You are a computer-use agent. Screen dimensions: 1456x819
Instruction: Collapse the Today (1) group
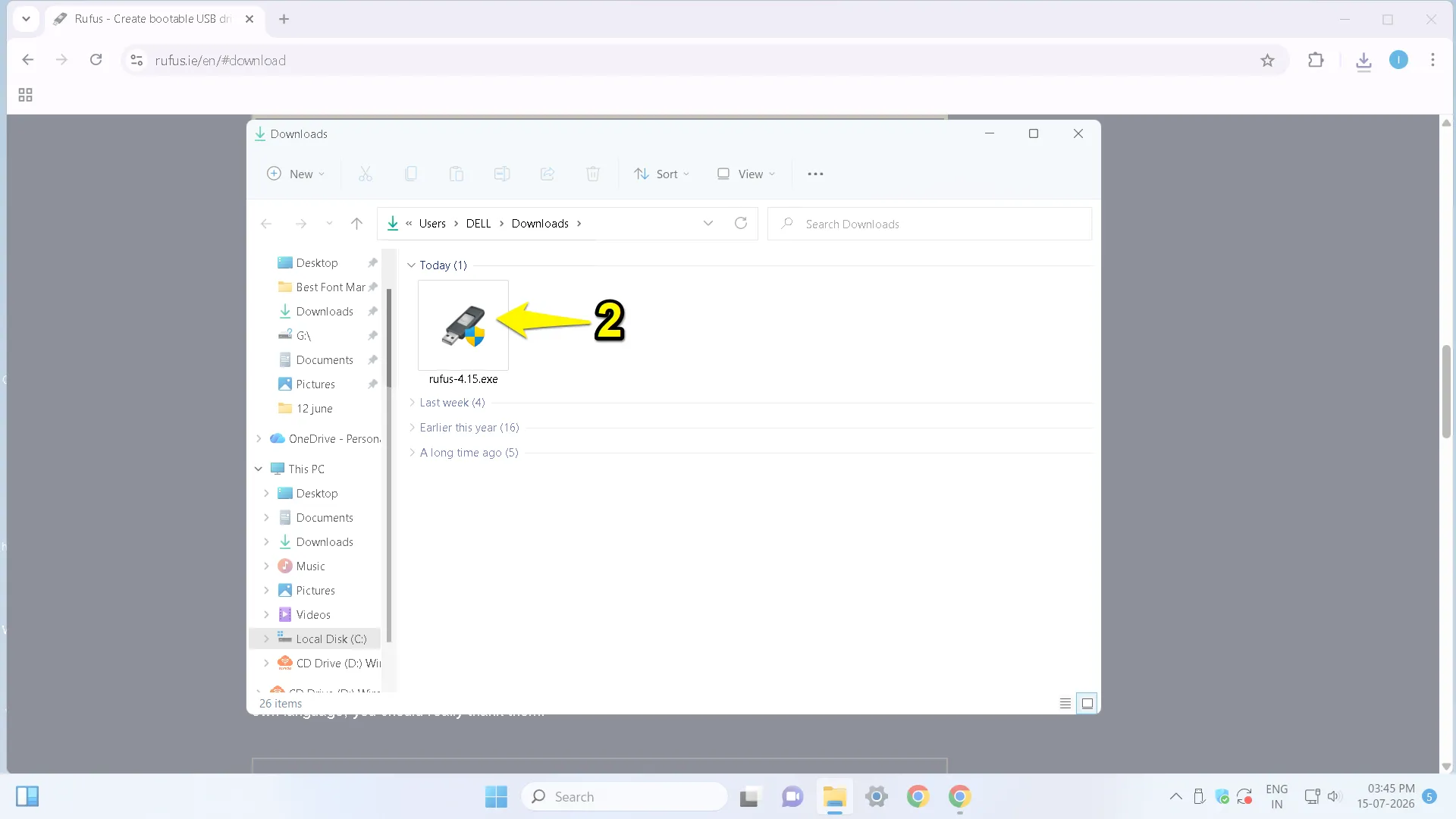click(411, 265)
